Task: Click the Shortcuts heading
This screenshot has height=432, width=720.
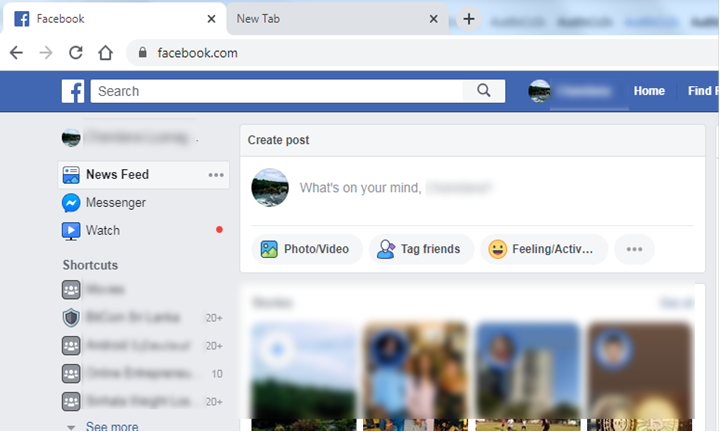Action: (x=90, y=265)
